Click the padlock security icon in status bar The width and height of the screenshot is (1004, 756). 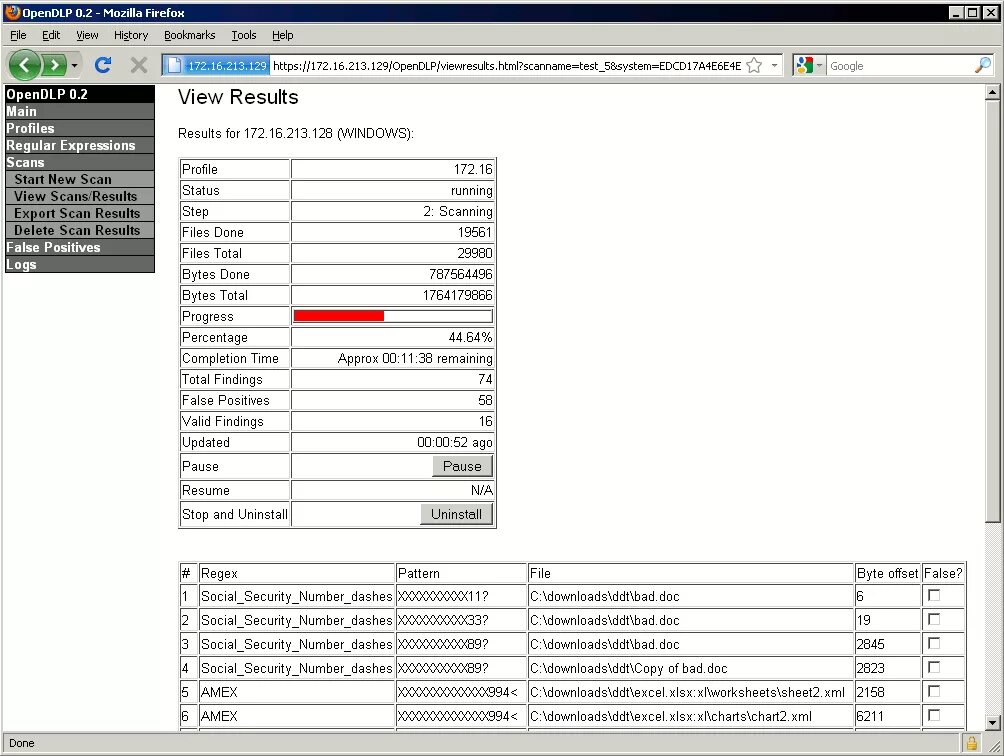click(x=971, y=743)
